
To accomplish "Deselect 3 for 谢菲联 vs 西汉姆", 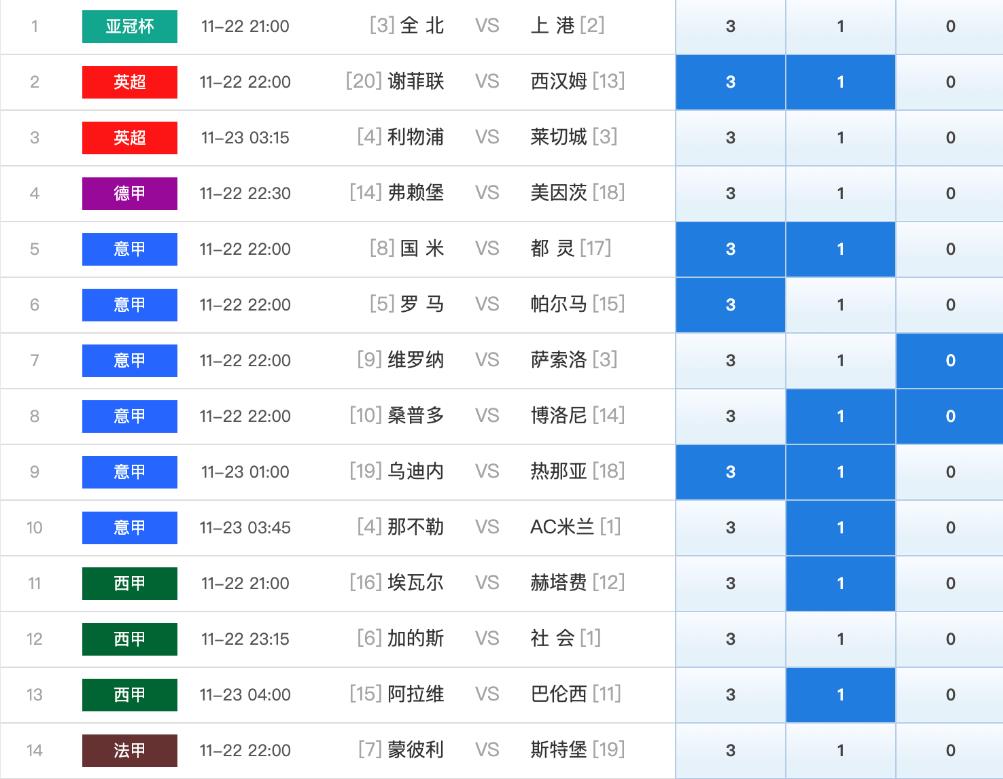I will click(731, 82).
